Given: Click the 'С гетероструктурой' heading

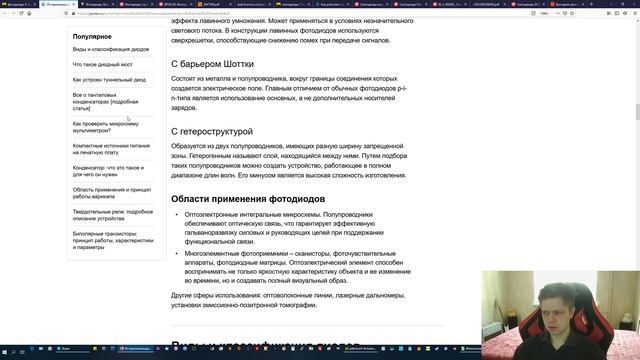Looking at the screenshot, I should pyautogui.click(x=212, y=131).
